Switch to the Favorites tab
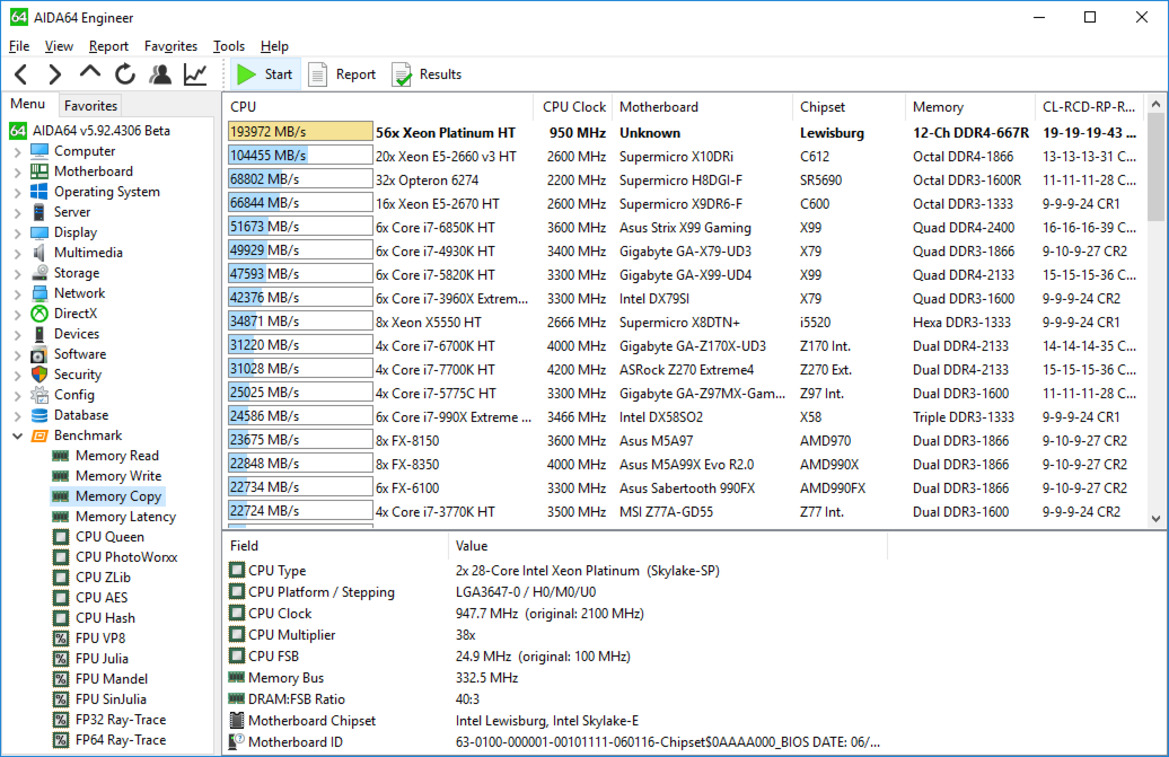Image resolution: width=1169 pixels, height=757 pixels. coord(90,106)
